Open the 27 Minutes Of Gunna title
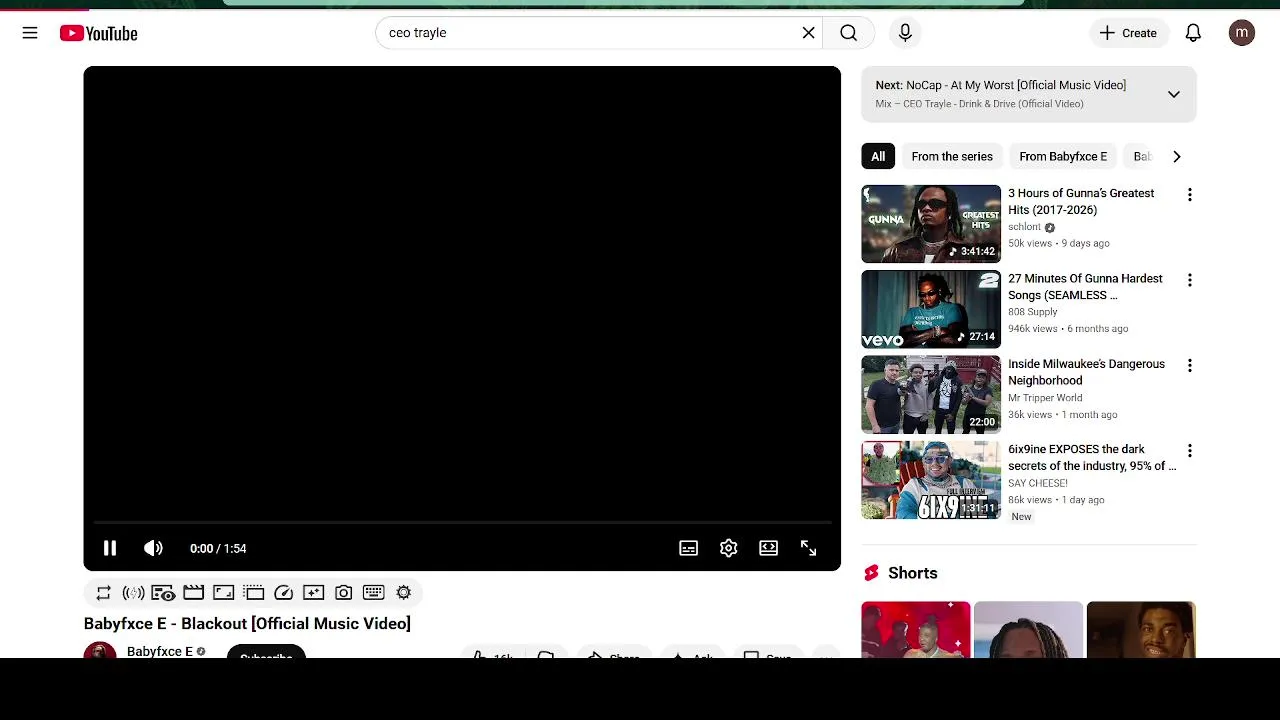Viewport: 1280px width, 720px height. (1085, 287)
